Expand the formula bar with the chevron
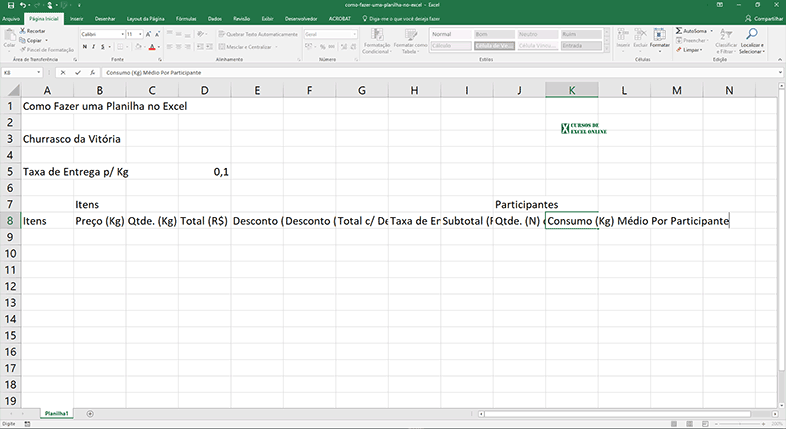 [780, 73]
